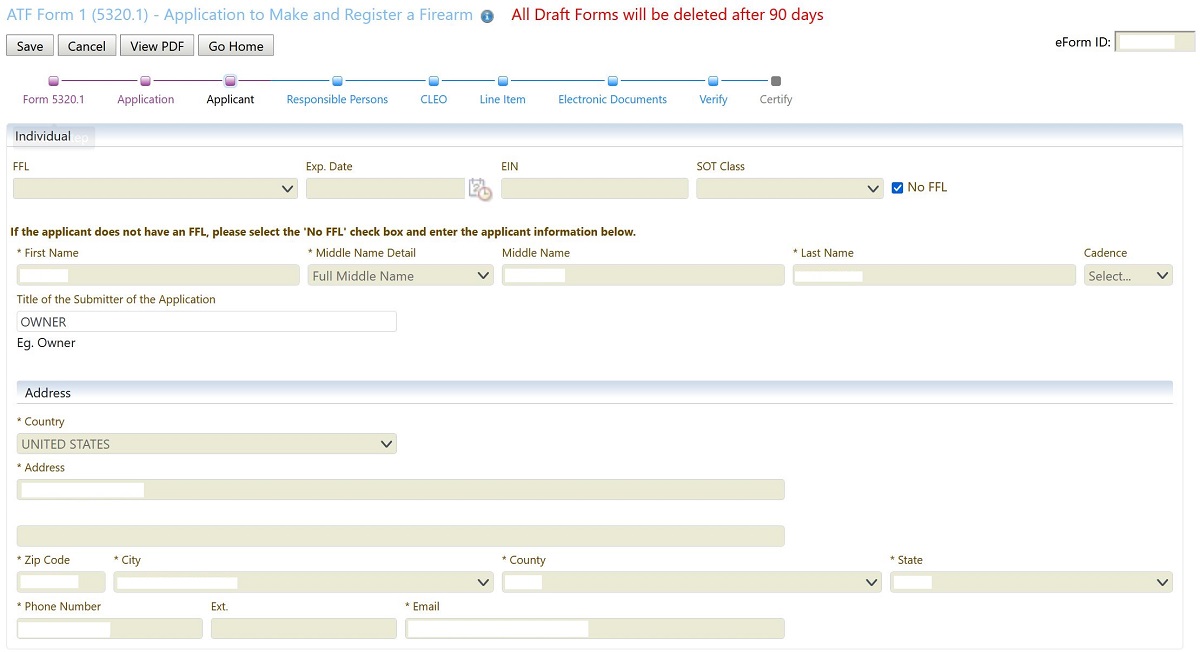Expand the Cadence select dropdown
The width and height of the screenshot is (1200, 652).
click(x=1128, y=276)
